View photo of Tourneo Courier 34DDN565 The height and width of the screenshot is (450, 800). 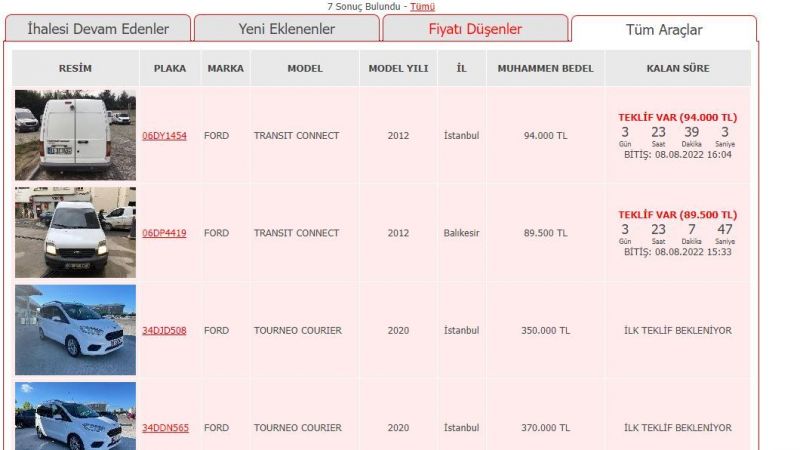(x=76, y=416)
